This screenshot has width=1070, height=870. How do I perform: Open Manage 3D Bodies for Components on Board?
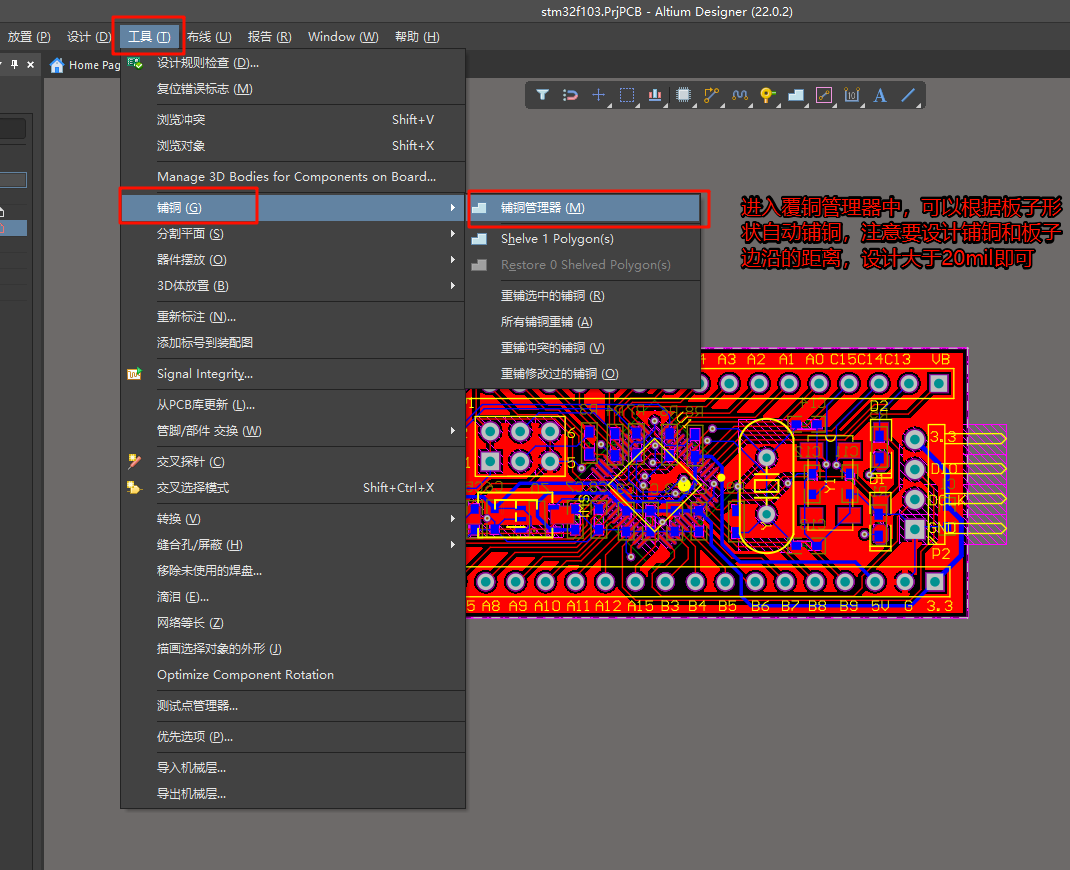coord(293,177)
